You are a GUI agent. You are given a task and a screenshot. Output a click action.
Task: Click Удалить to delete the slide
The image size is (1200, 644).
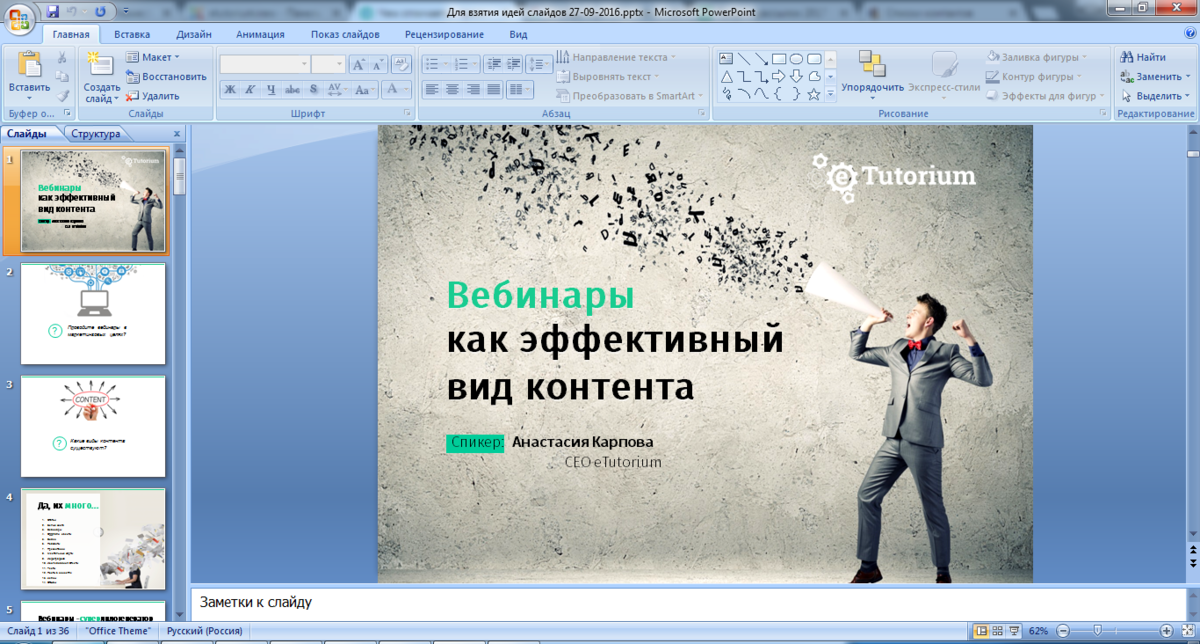click(x=152, y=96)
